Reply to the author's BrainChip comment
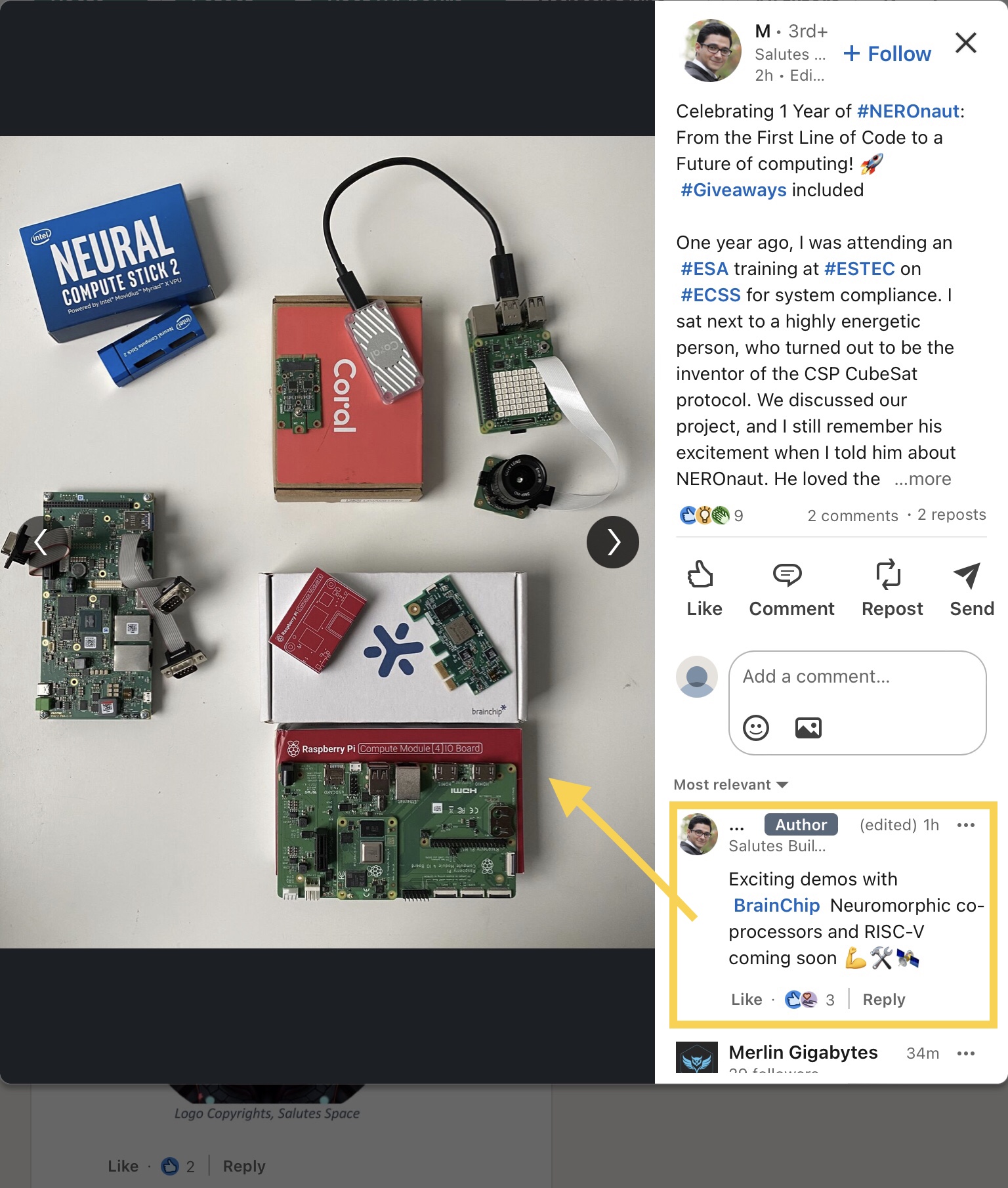The width and height of the screenshot is (1008, 1188). click(x=883, y=1000)
